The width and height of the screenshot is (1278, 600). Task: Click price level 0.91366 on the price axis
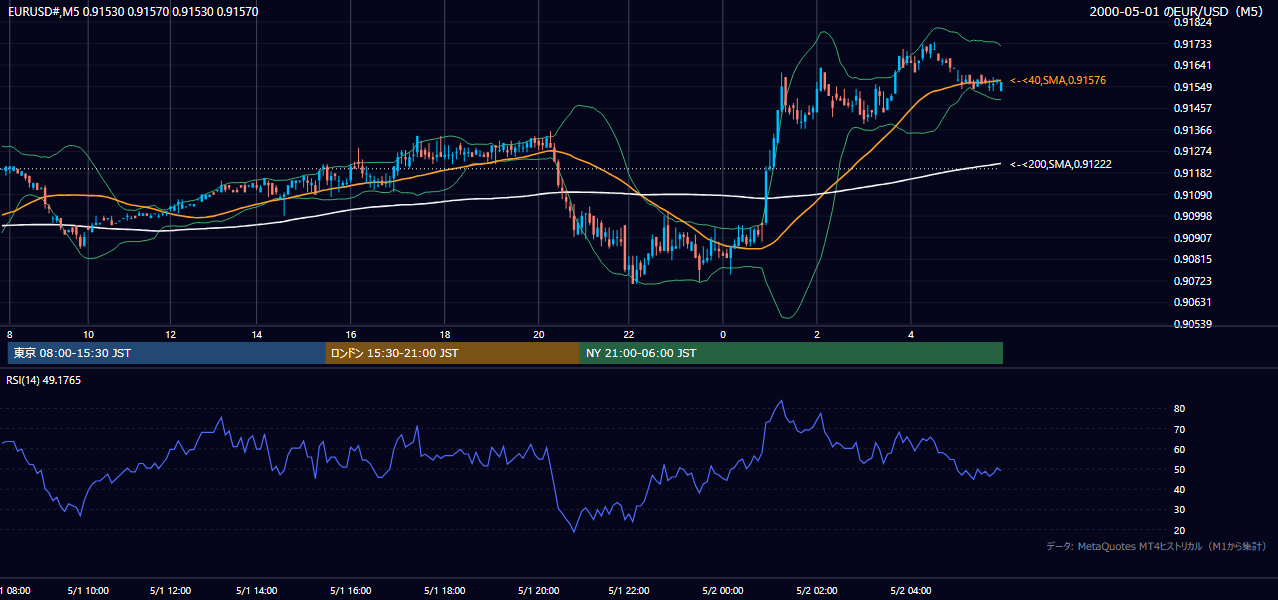tap(1192, 130)
